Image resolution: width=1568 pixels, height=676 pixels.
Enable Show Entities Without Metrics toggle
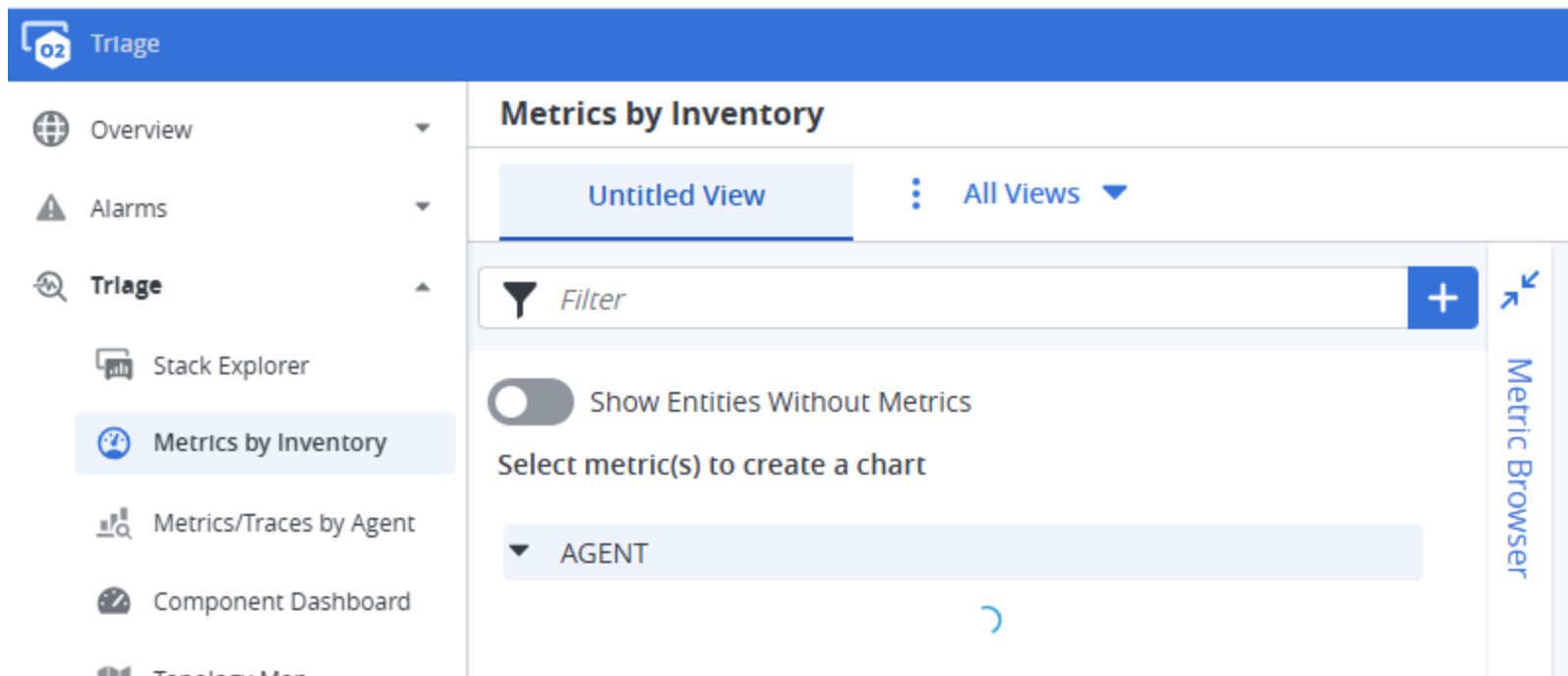click(x=531, y=402)
